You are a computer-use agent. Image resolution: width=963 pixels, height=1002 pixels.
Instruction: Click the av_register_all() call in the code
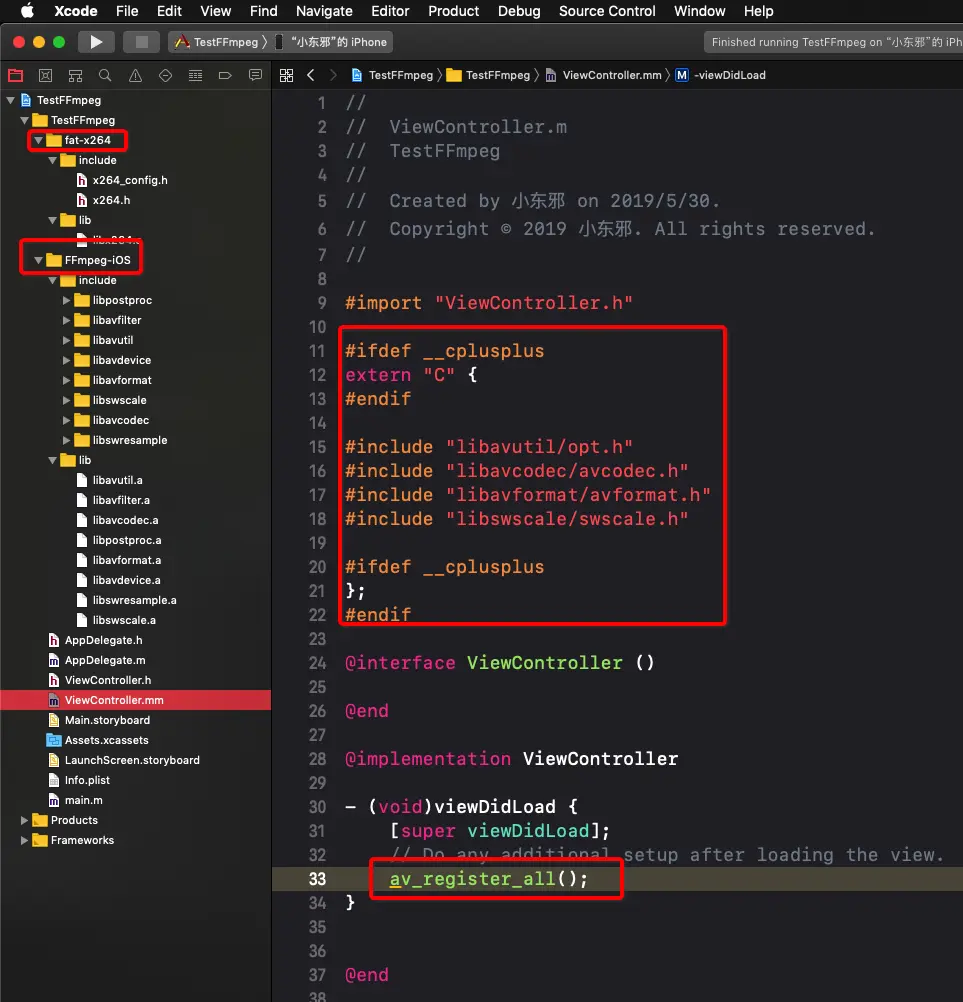point(489,879)
